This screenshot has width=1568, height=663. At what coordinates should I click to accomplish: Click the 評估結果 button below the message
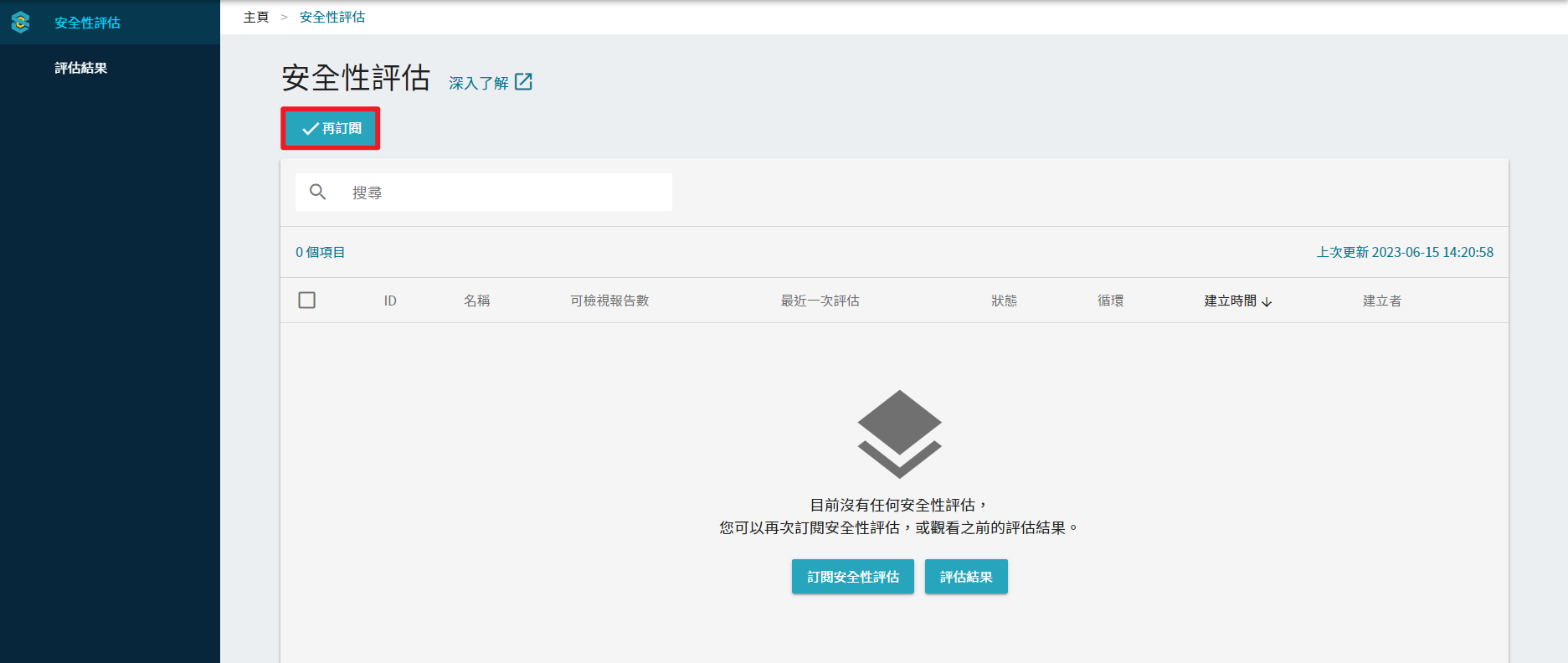pyautogui.click(x=966, y=577)
